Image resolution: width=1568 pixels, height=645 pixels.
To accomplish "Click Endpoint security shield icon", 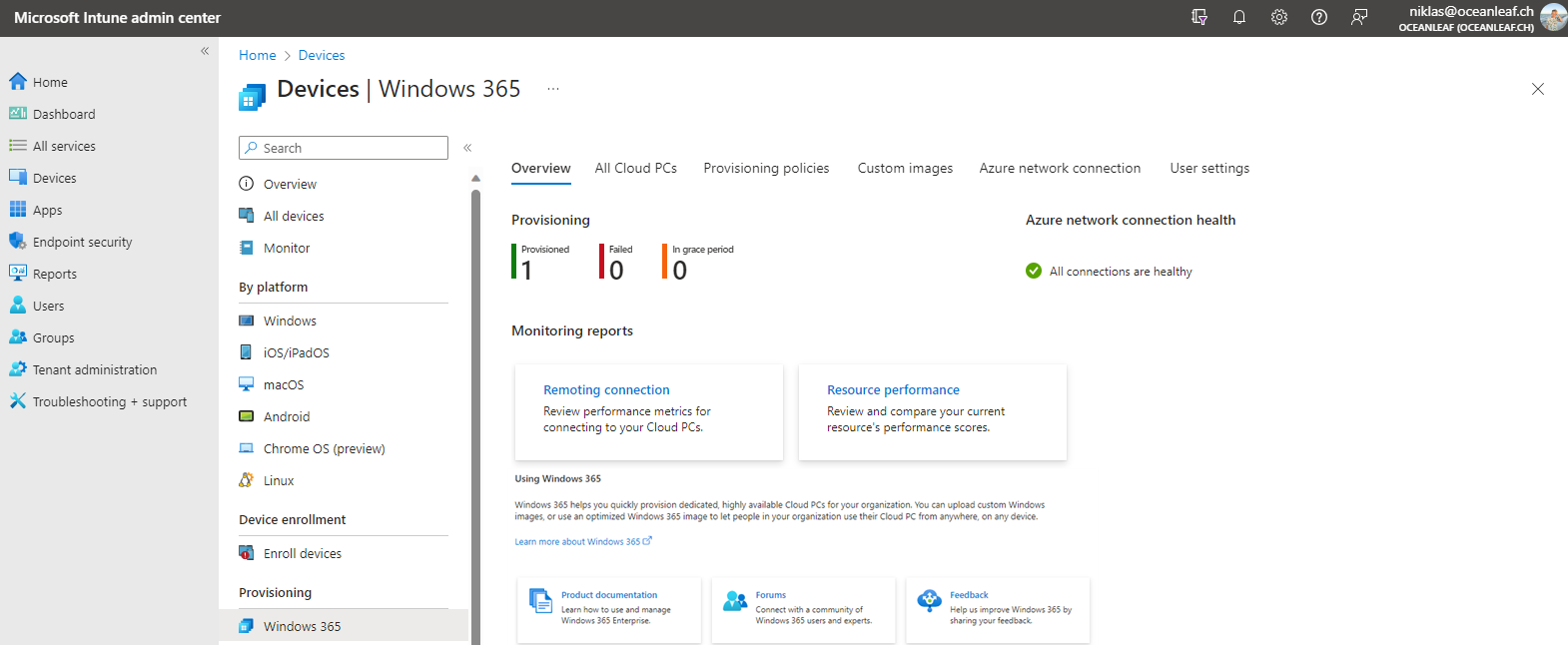I will tap(18, 242).
